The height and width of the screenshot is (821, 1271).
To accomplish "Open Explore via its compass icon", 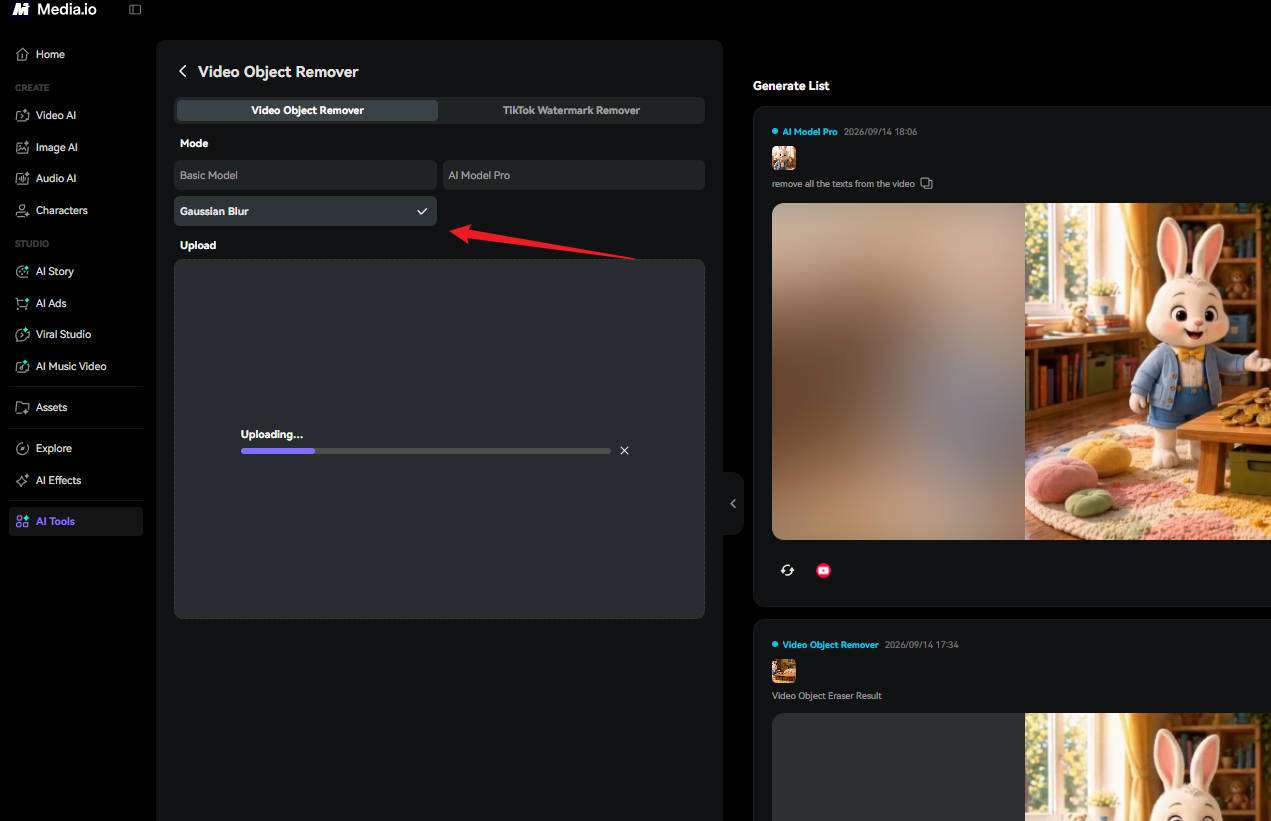I will [x=22, y=448].
